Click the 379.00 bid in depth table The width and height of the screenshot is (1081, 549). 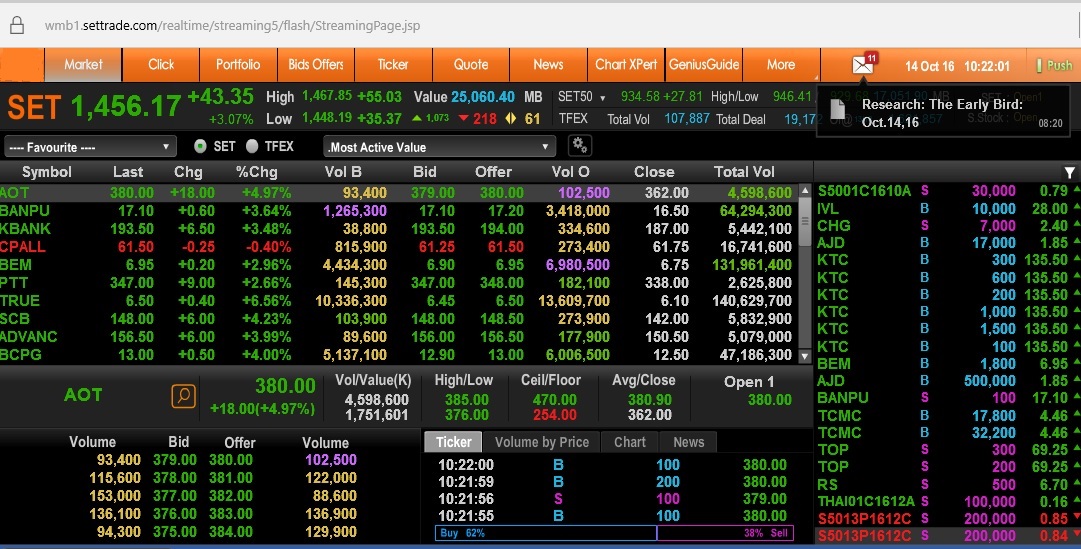175,460
